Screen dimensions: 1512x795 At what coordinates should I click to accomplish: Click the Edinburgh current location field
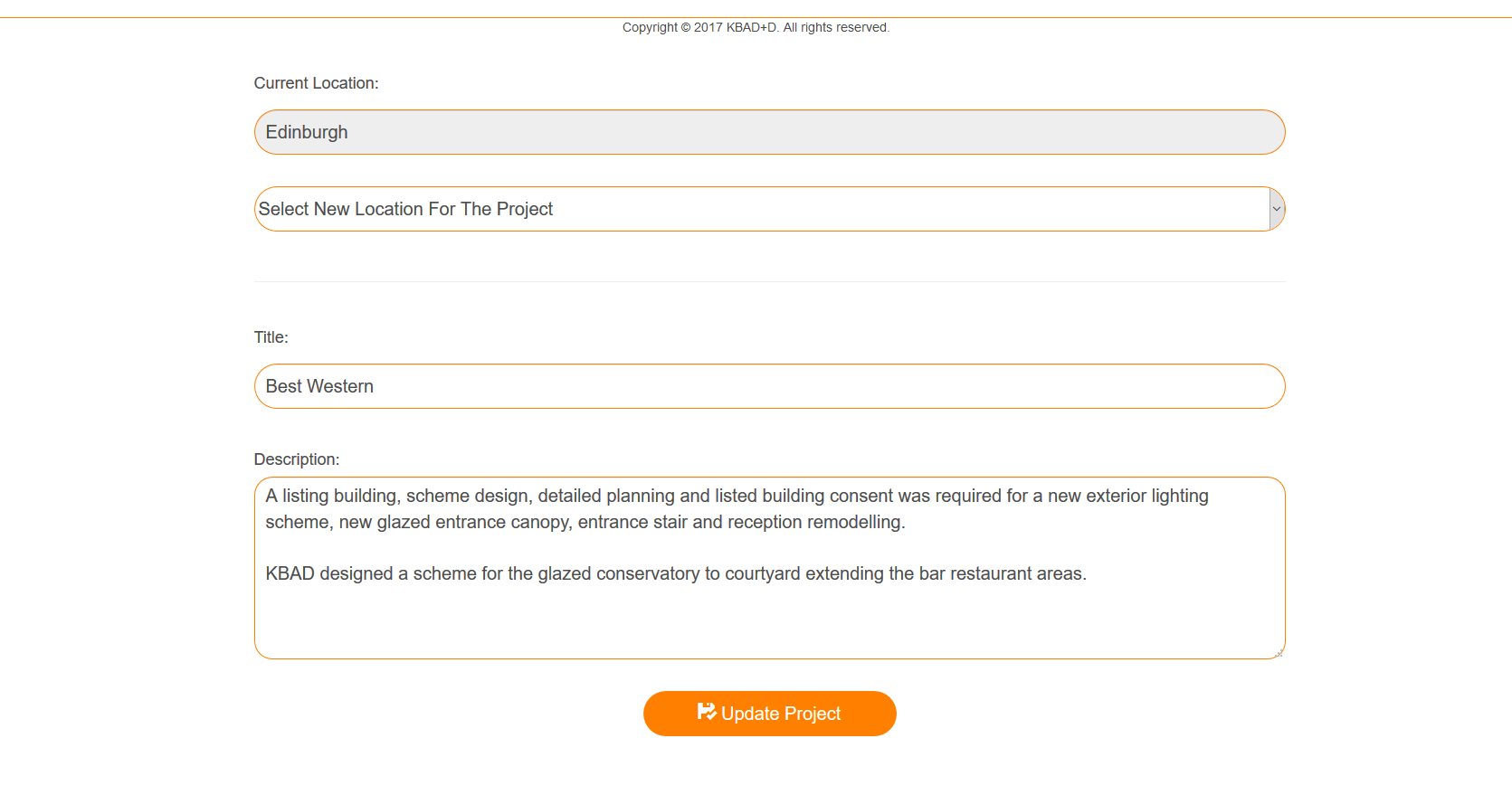769,132
